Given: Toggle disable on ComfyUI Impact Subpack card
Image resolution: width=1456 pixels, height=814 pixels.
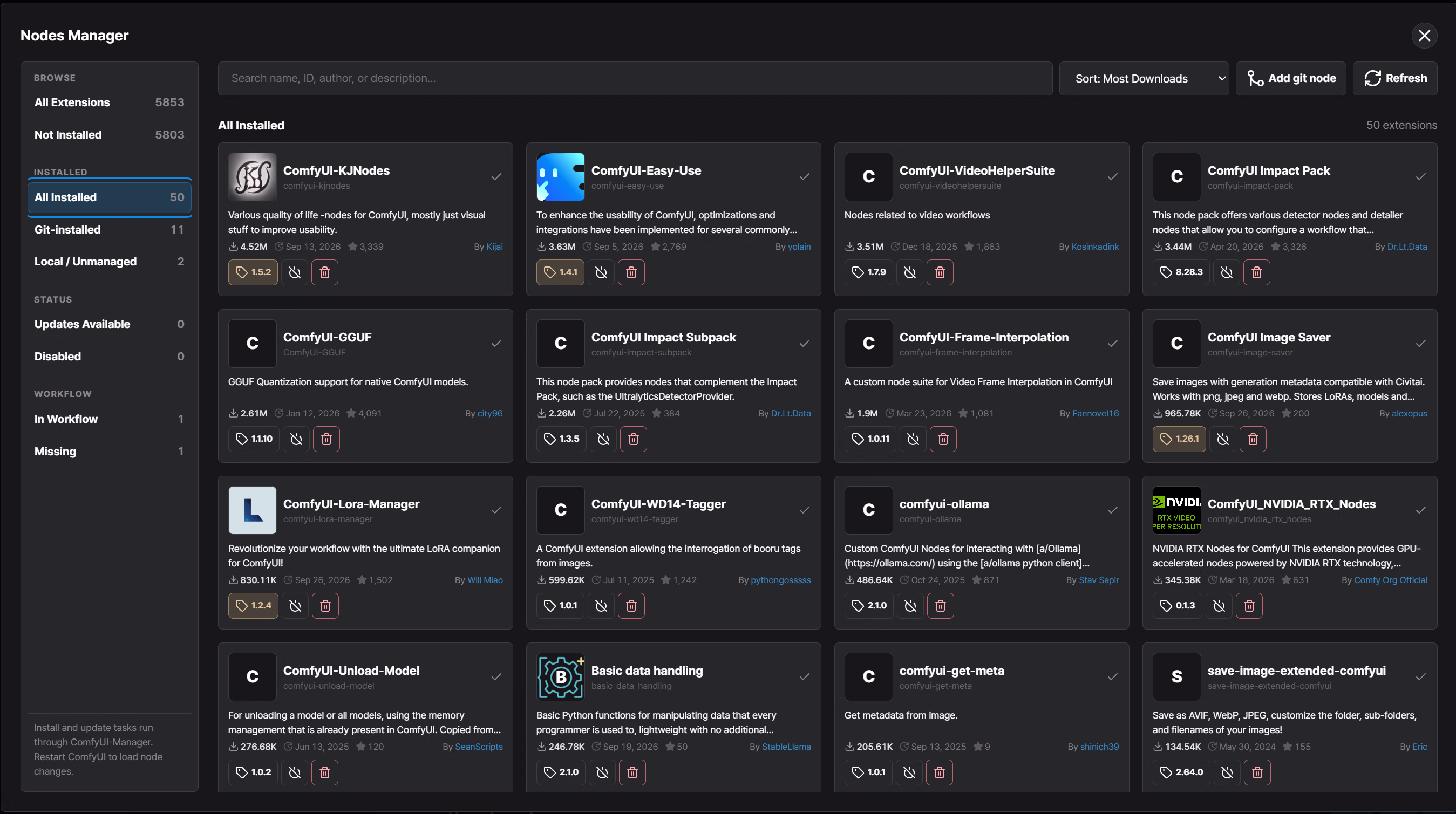Looking at the screenshot, I should pos(603,439).
